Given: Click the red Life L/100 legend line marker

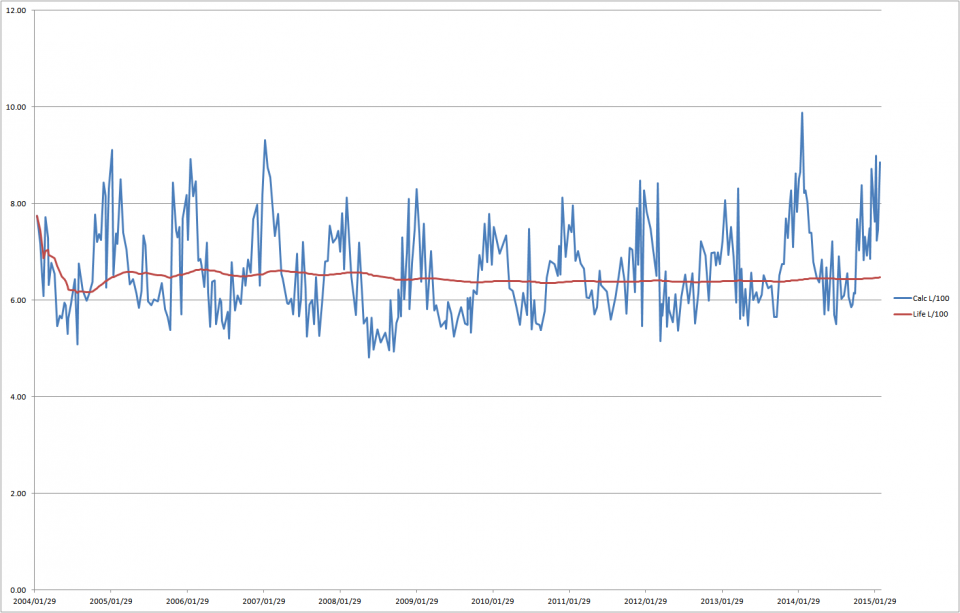Looking at the screenshot, I should coord(902,314).
